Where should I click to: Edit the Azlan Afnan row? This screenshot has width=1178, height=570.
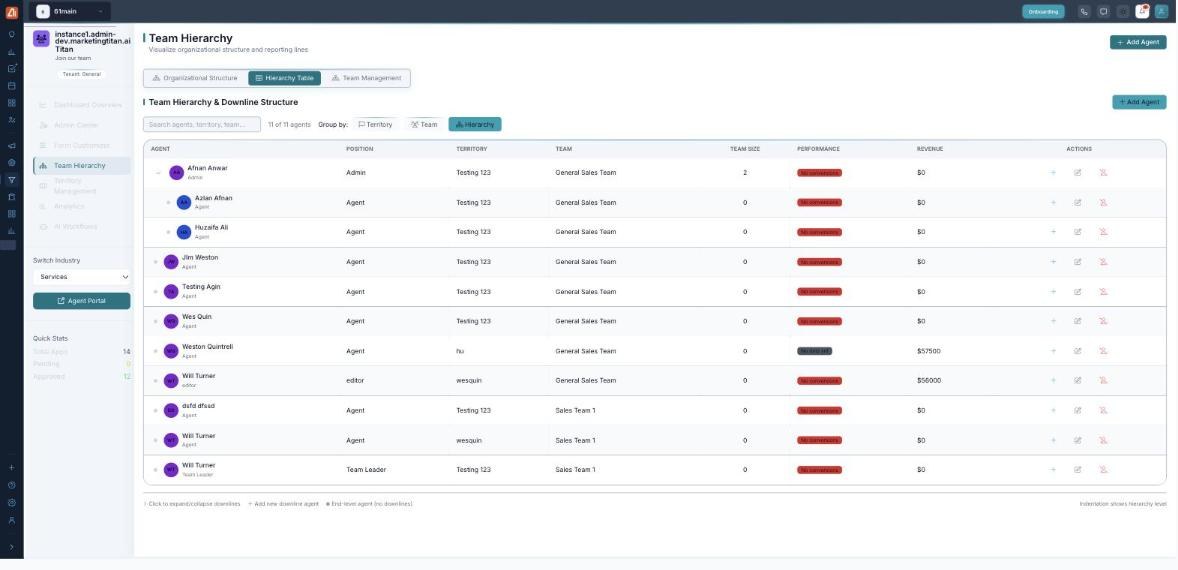point(1077,203)
